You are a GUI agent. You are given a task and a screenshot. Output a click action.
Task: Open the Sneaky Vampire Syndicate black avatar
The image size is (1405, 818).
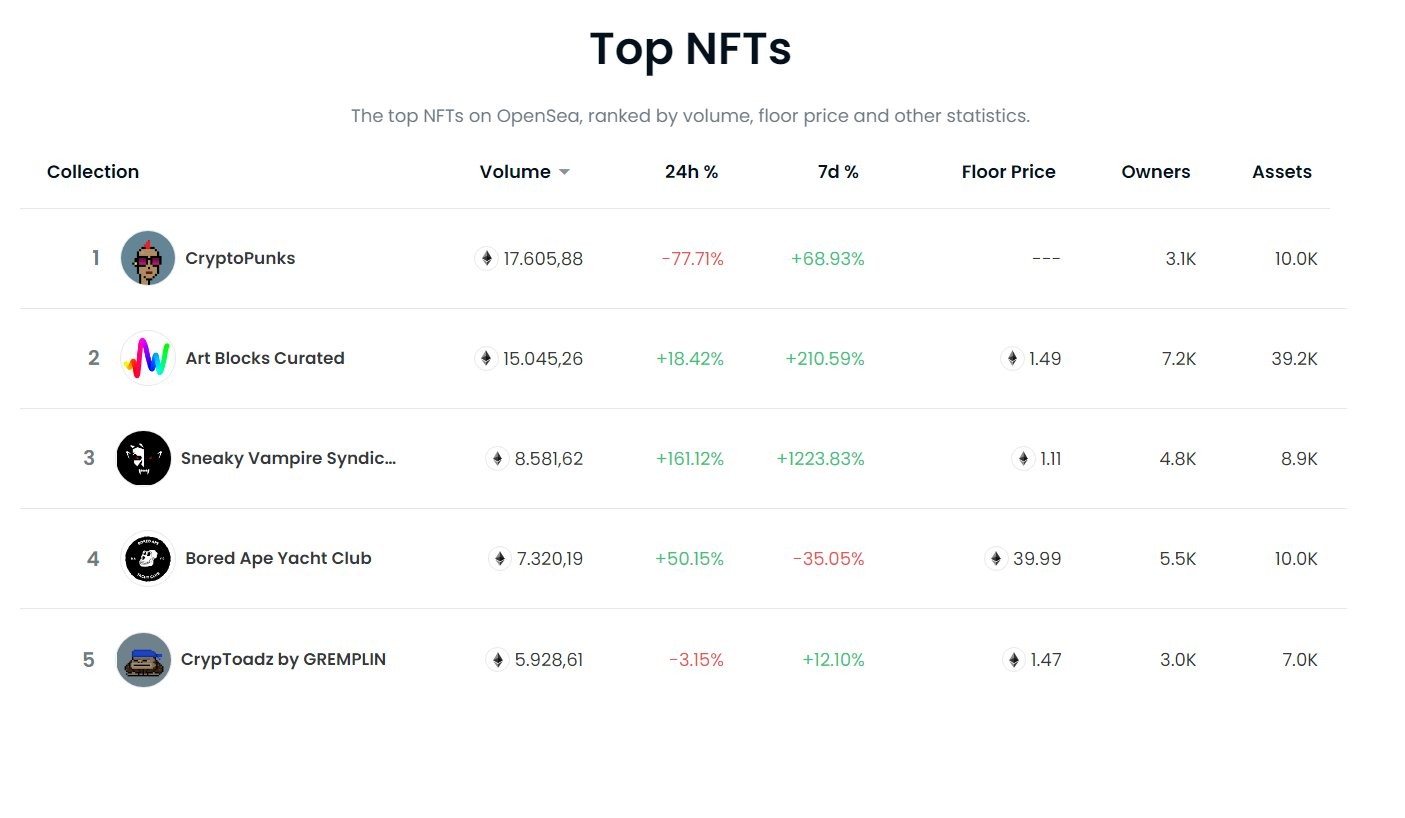143,458
